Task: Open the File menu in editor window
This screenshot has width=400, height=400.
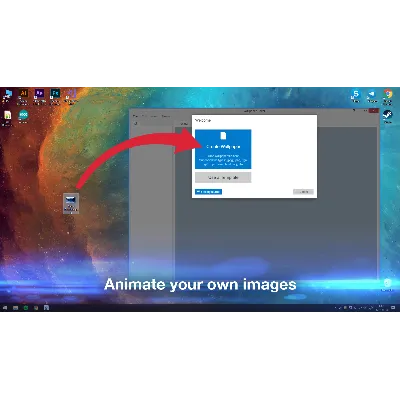Action: tap(136, 116)
